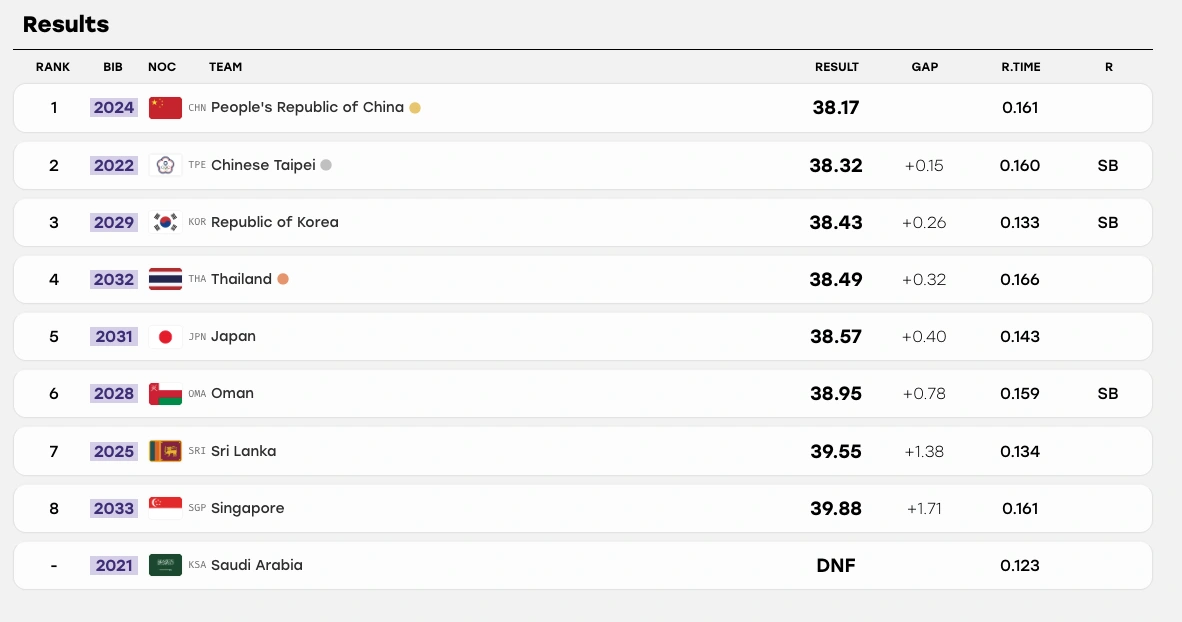
Task: Click the R.TIME column header
Action: click(1021, 67)
